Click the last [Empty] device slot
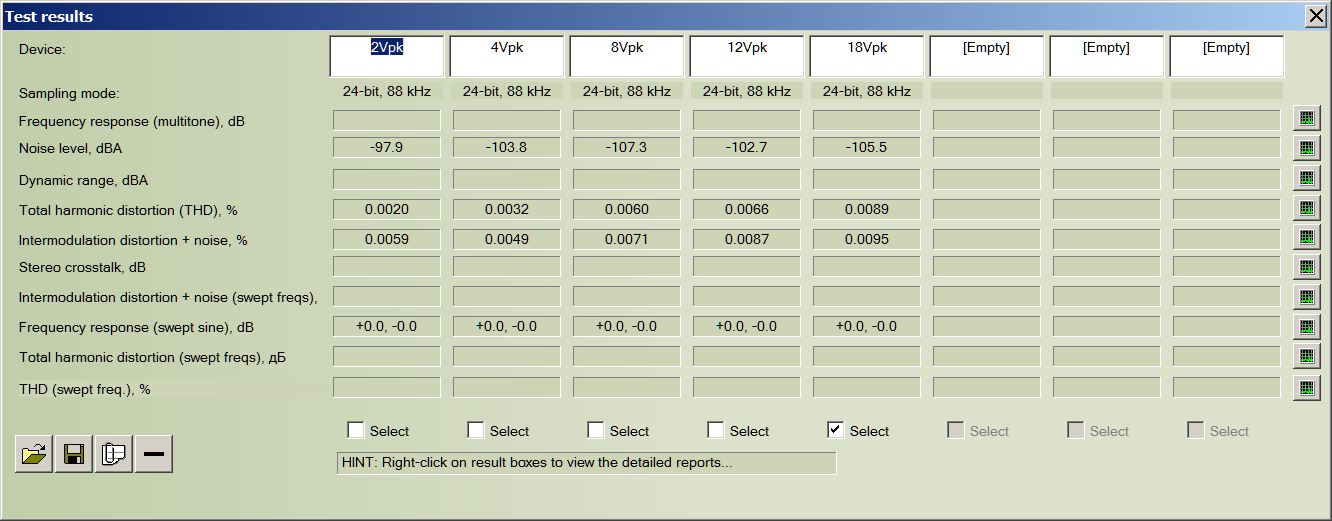This screenshot has width=1332, height=521. tap(1227, 56)
